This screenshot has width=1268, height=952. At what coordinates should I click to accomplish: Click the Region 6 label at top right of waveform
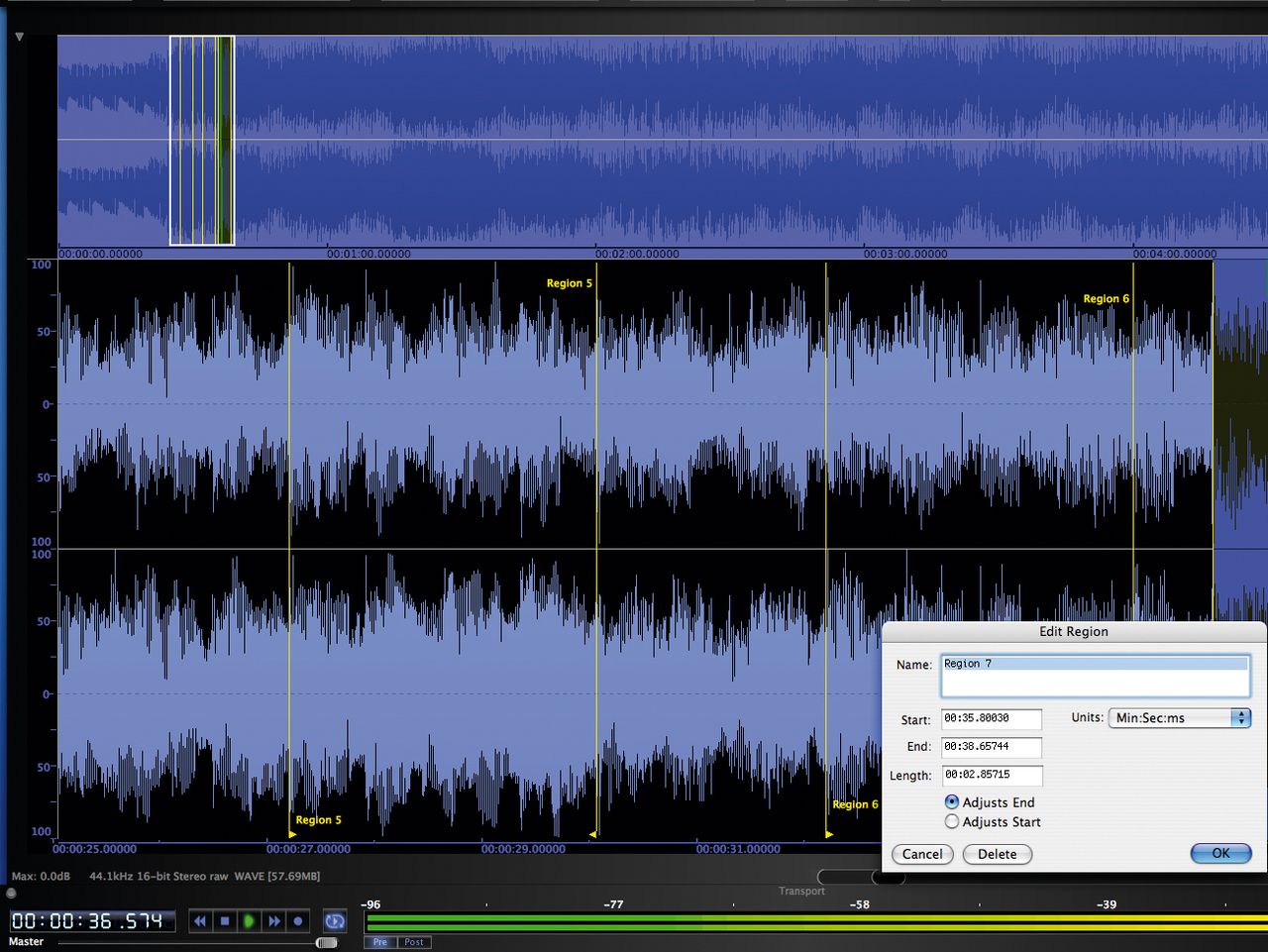tap(1106, 298)
